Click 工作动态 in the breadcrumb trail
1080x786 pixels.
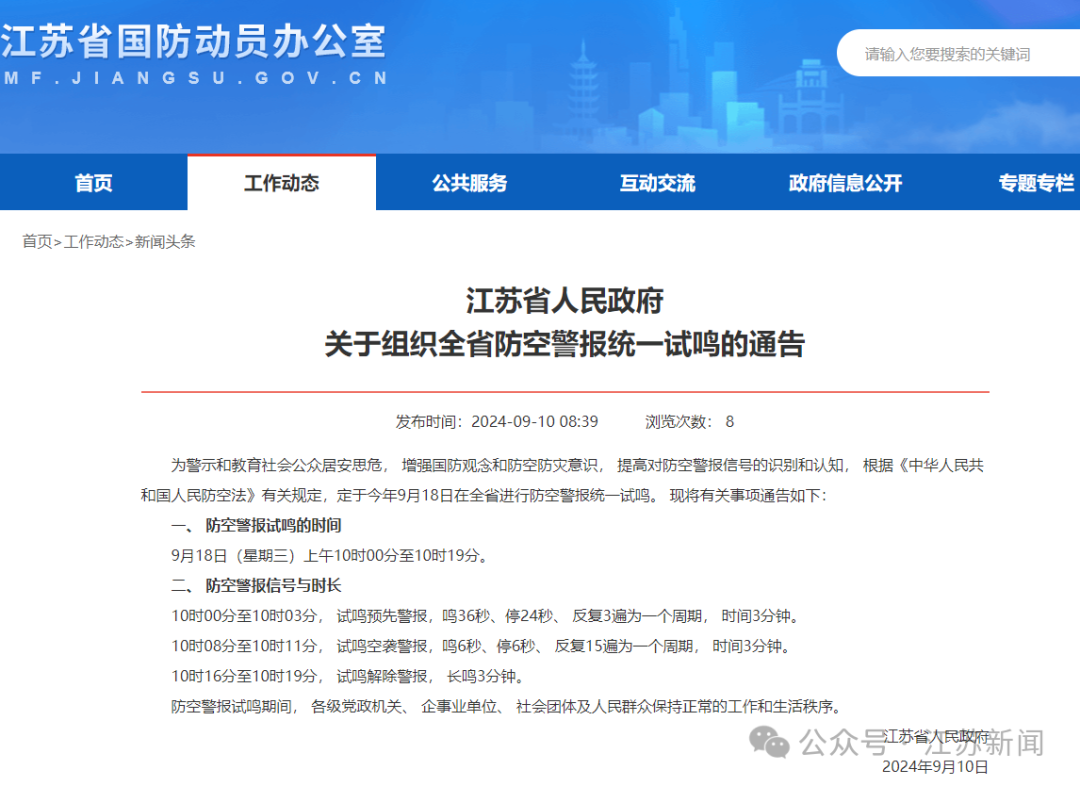(94, 241)
